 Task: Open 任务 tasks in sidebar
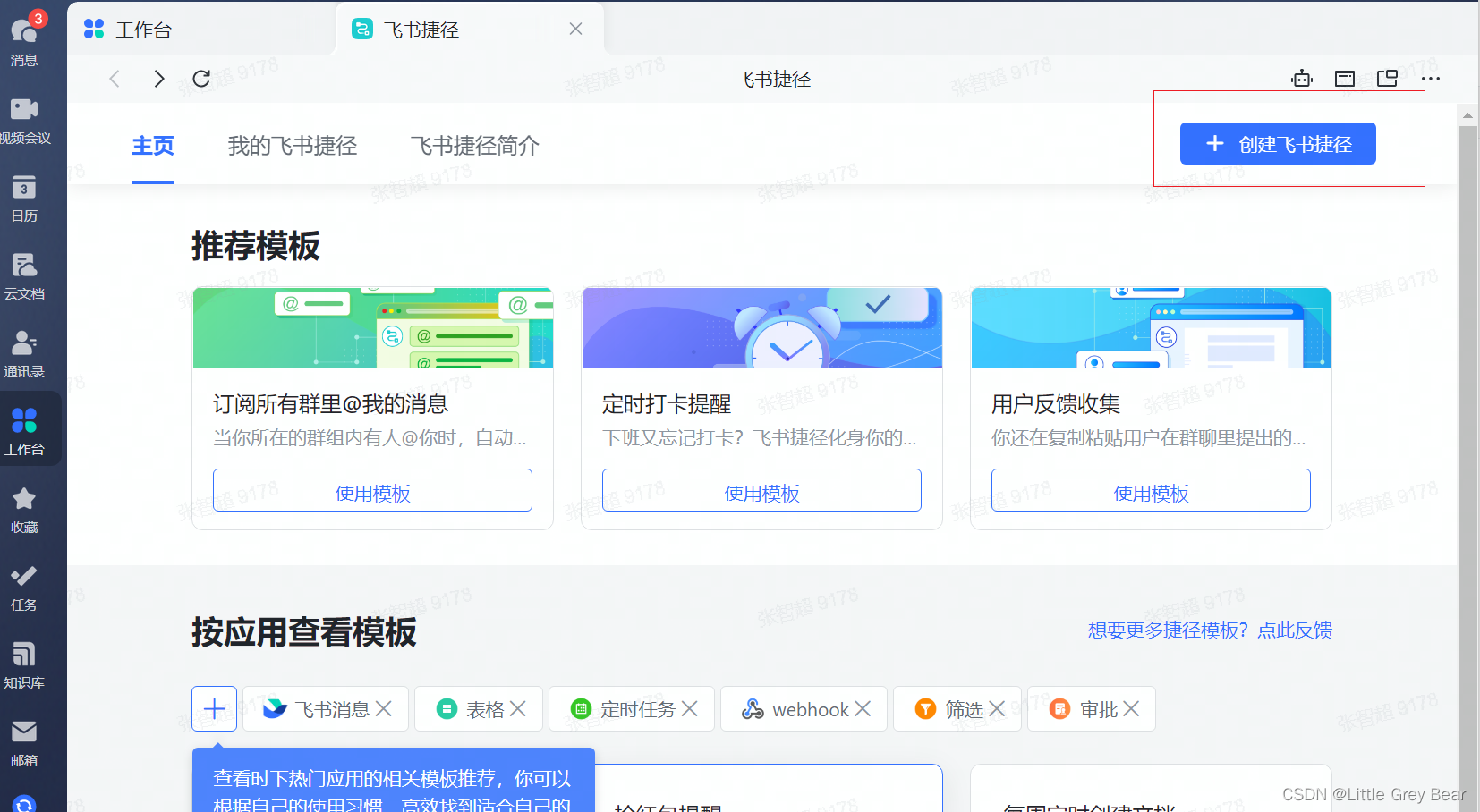pyautogui.click(x=24, y=587)
